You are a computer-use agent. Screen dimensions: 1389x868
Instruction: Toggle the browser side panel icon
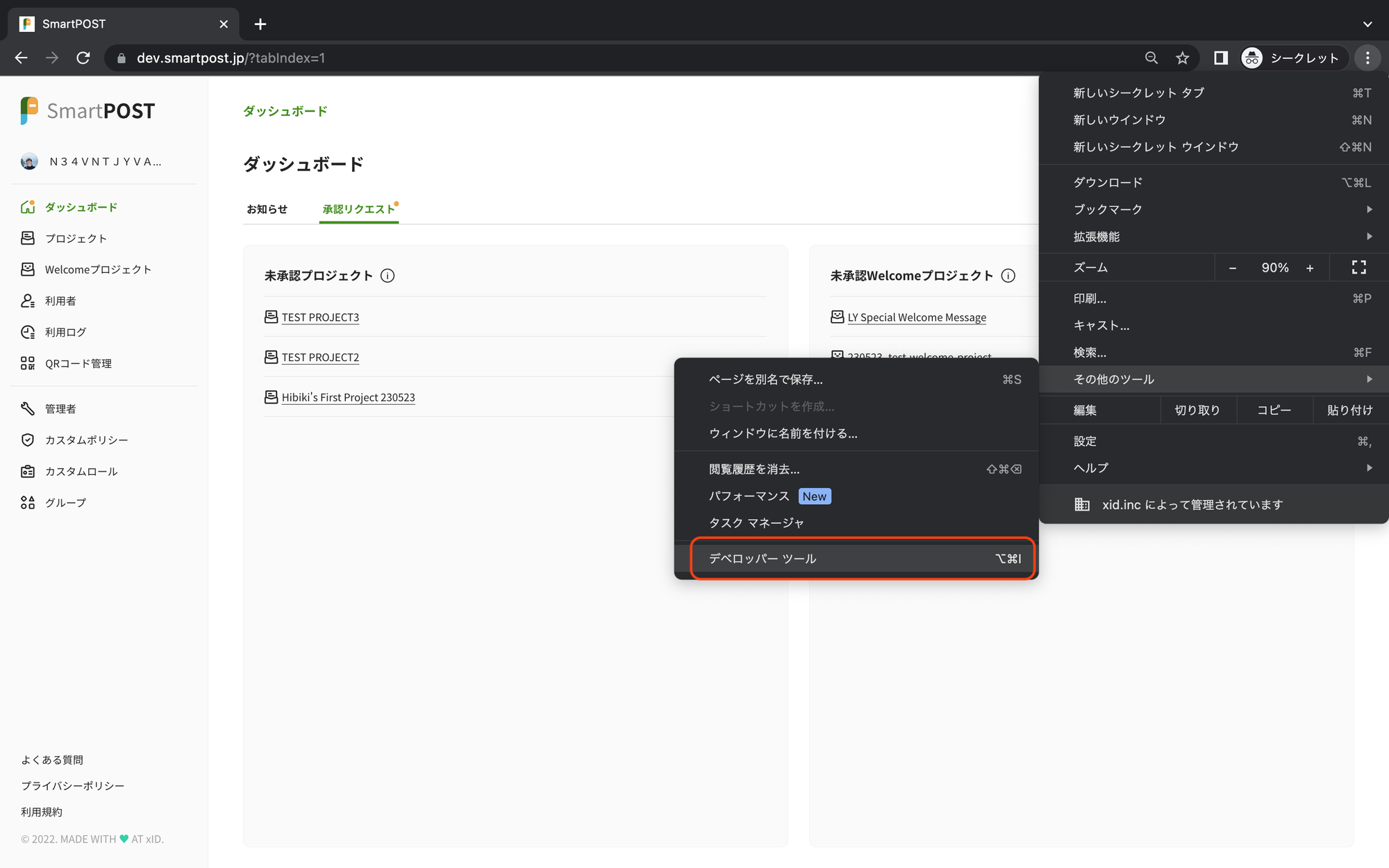click(1220, 58)
